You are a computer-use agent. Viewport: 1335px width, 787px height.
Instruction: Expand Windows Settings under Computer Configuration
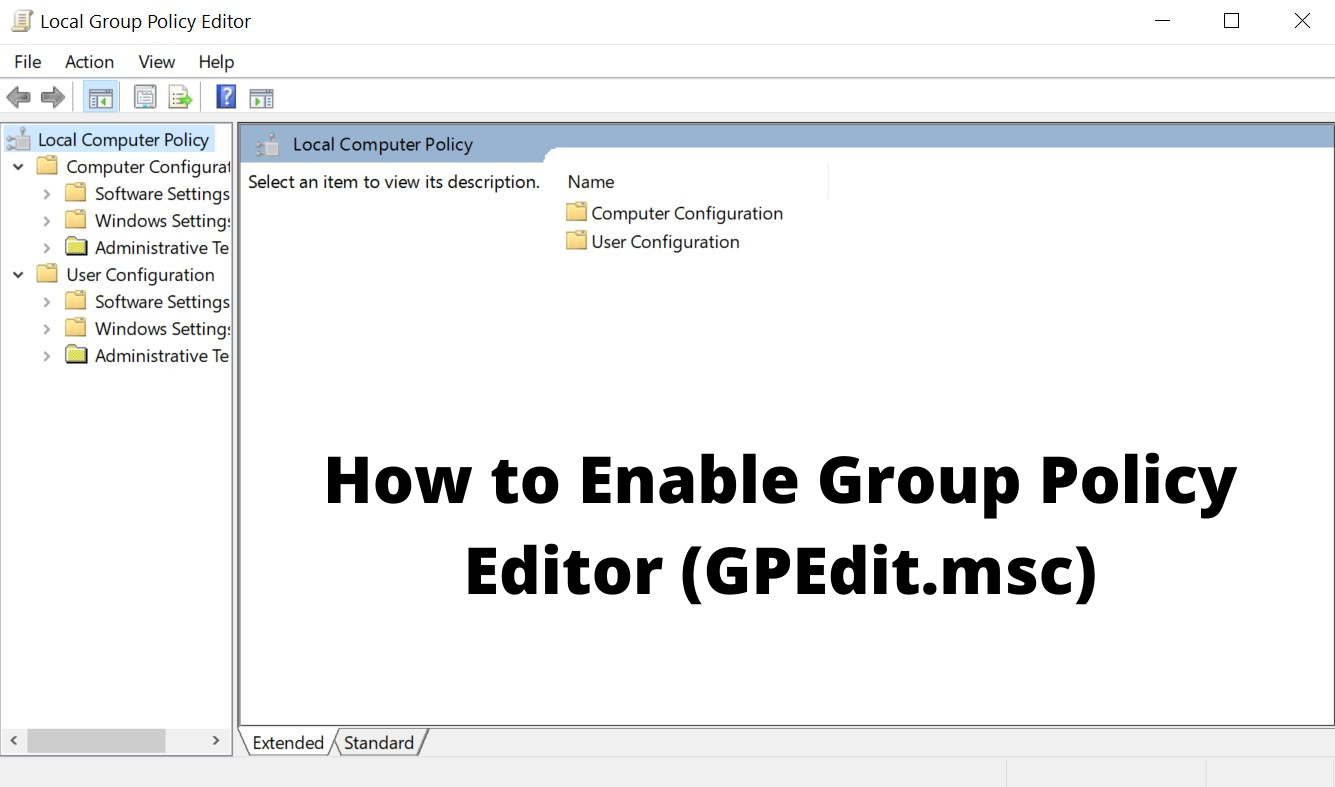coord(46,221)
